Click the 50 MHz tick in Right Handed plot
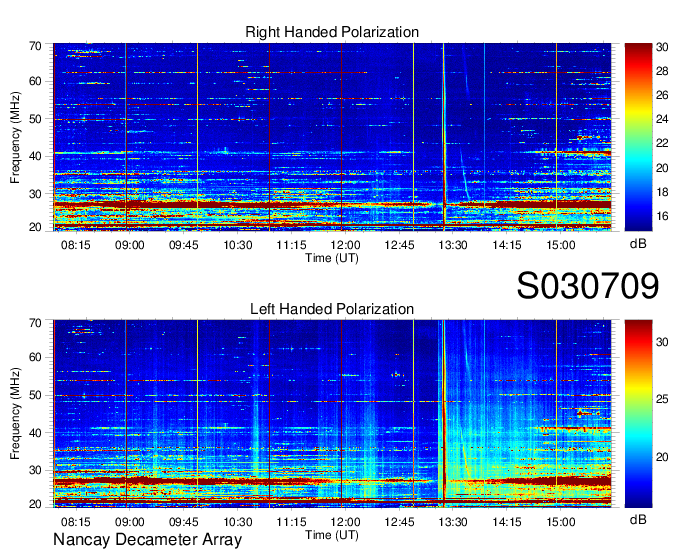The image size is (680, 552). [35, 119]
